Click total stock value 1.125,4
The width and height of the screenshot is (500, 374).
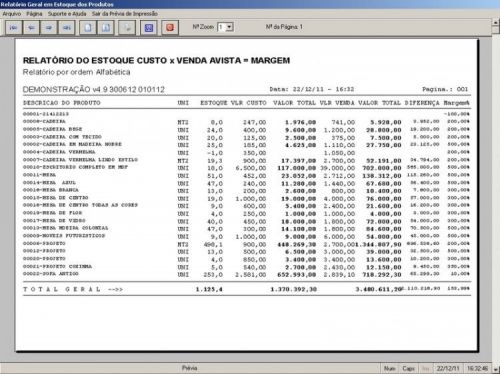tap(209, 289)
